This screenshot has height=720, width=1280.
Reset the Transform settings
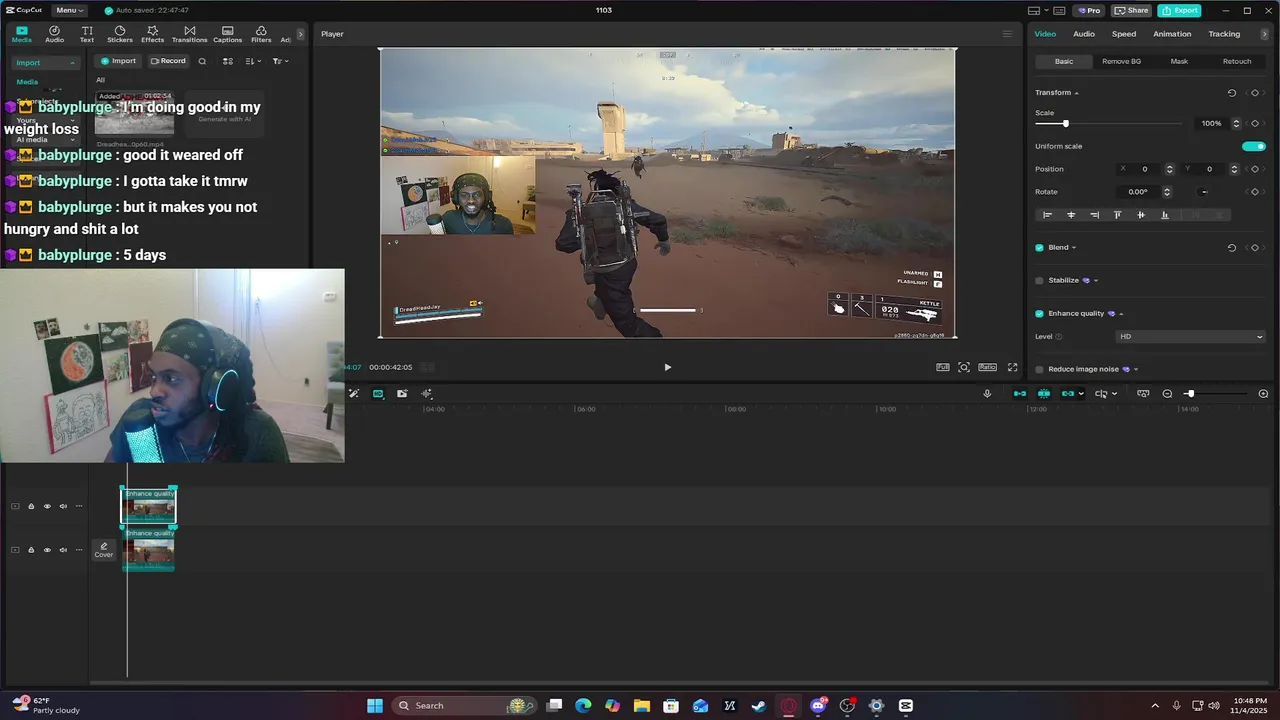coord(1231,93)
